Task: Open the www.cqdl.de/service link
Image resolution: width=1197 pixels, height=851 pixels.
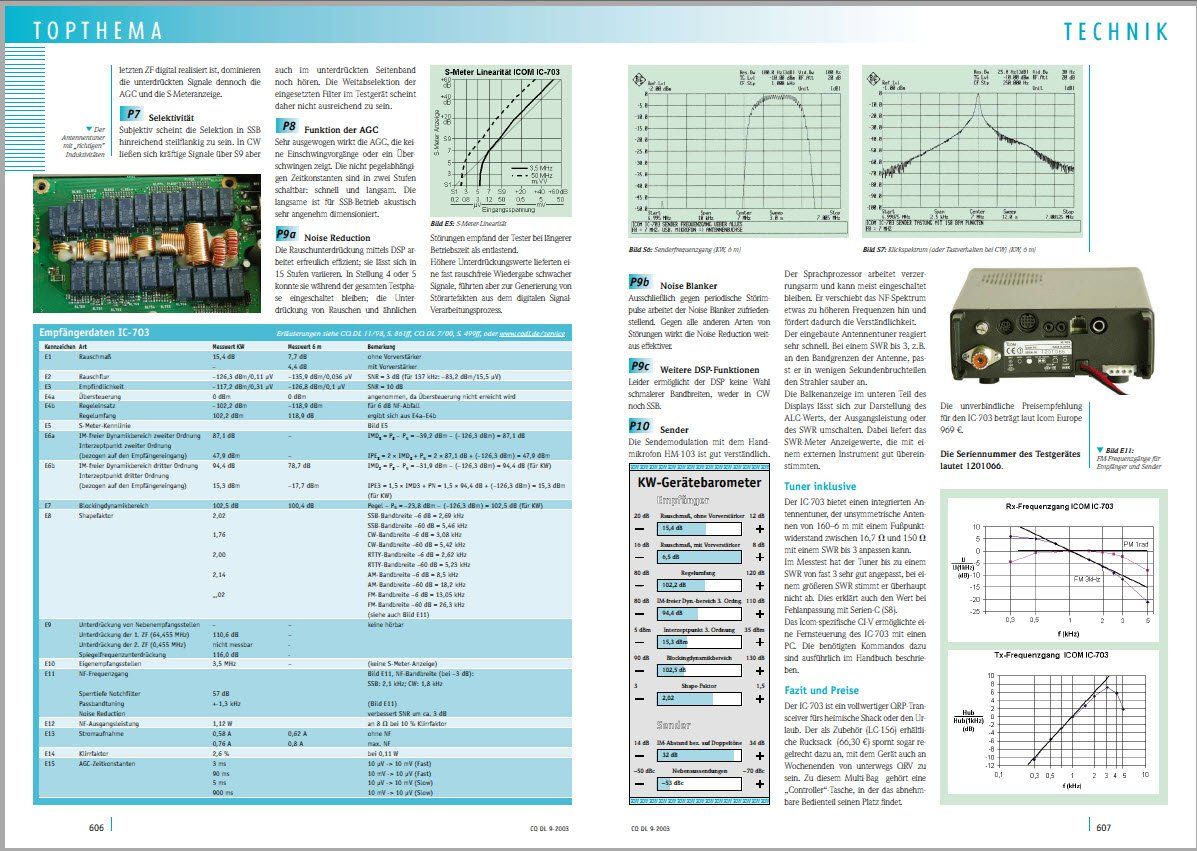Action: pyautogui.click(x=532, y=334)
